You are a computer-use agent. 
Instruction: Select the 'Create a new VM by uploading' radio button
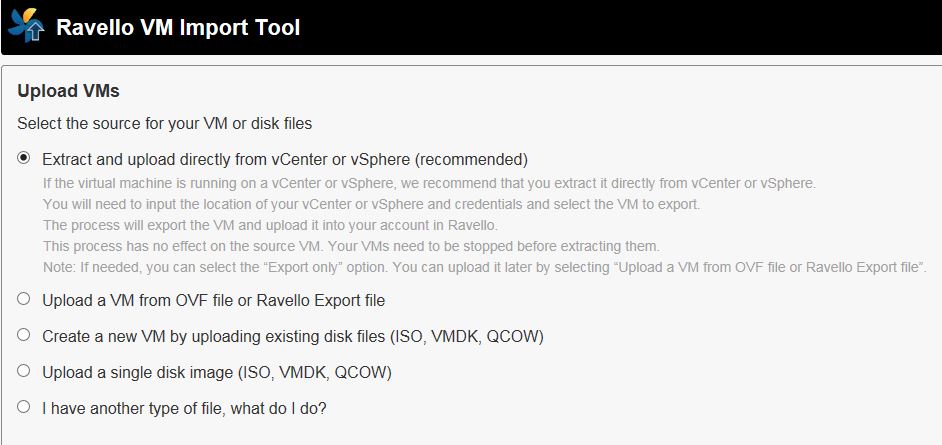click(23, 335)
